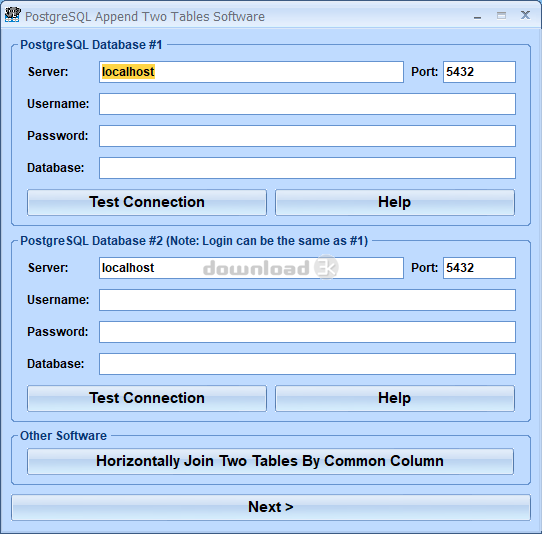Open Help for Database #1 section
This screenshot has height=534, width=542.
tap(395, 202)
